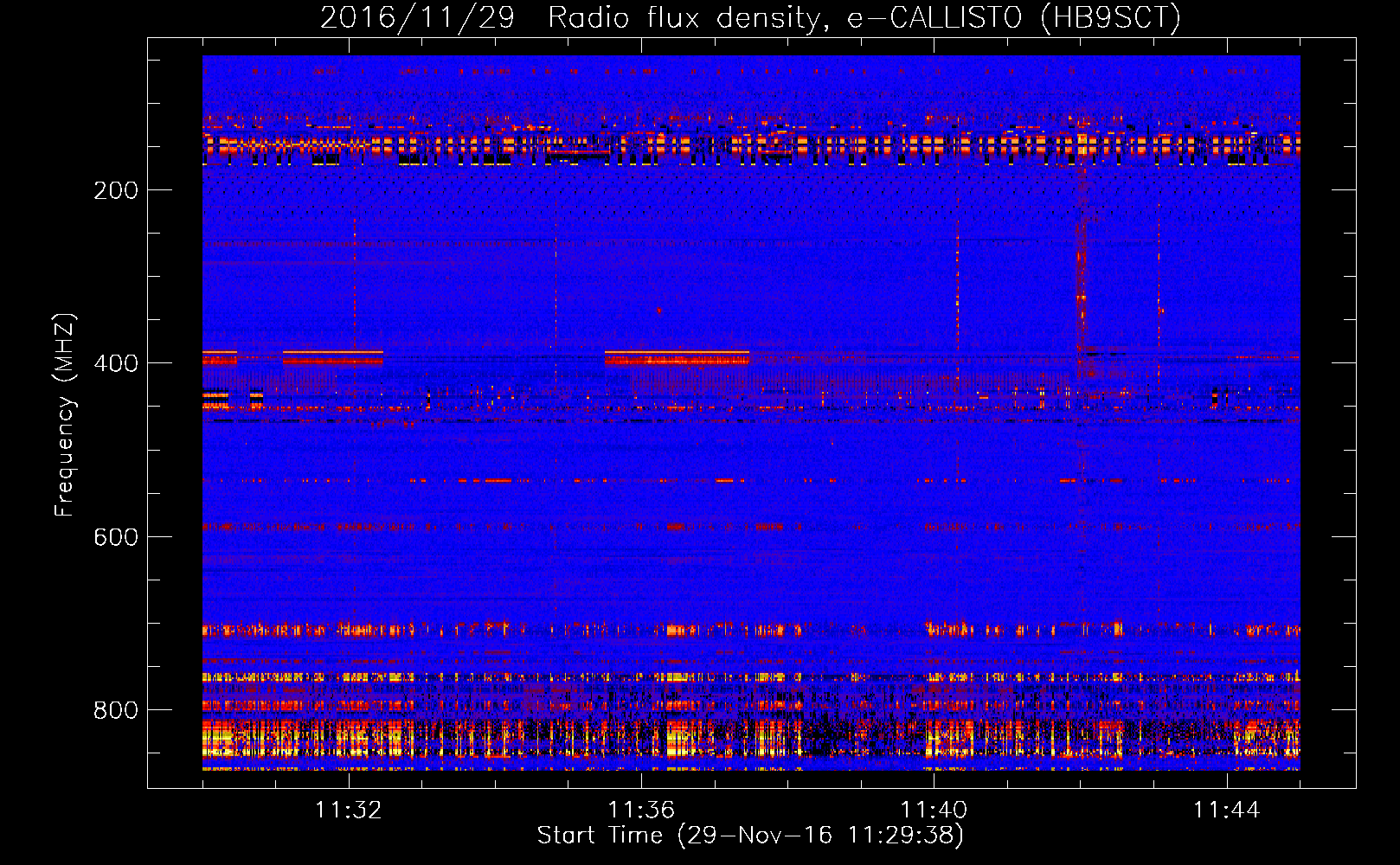Click the 11:32 time axis label
1400x865 pixels.
click(349, 811)
